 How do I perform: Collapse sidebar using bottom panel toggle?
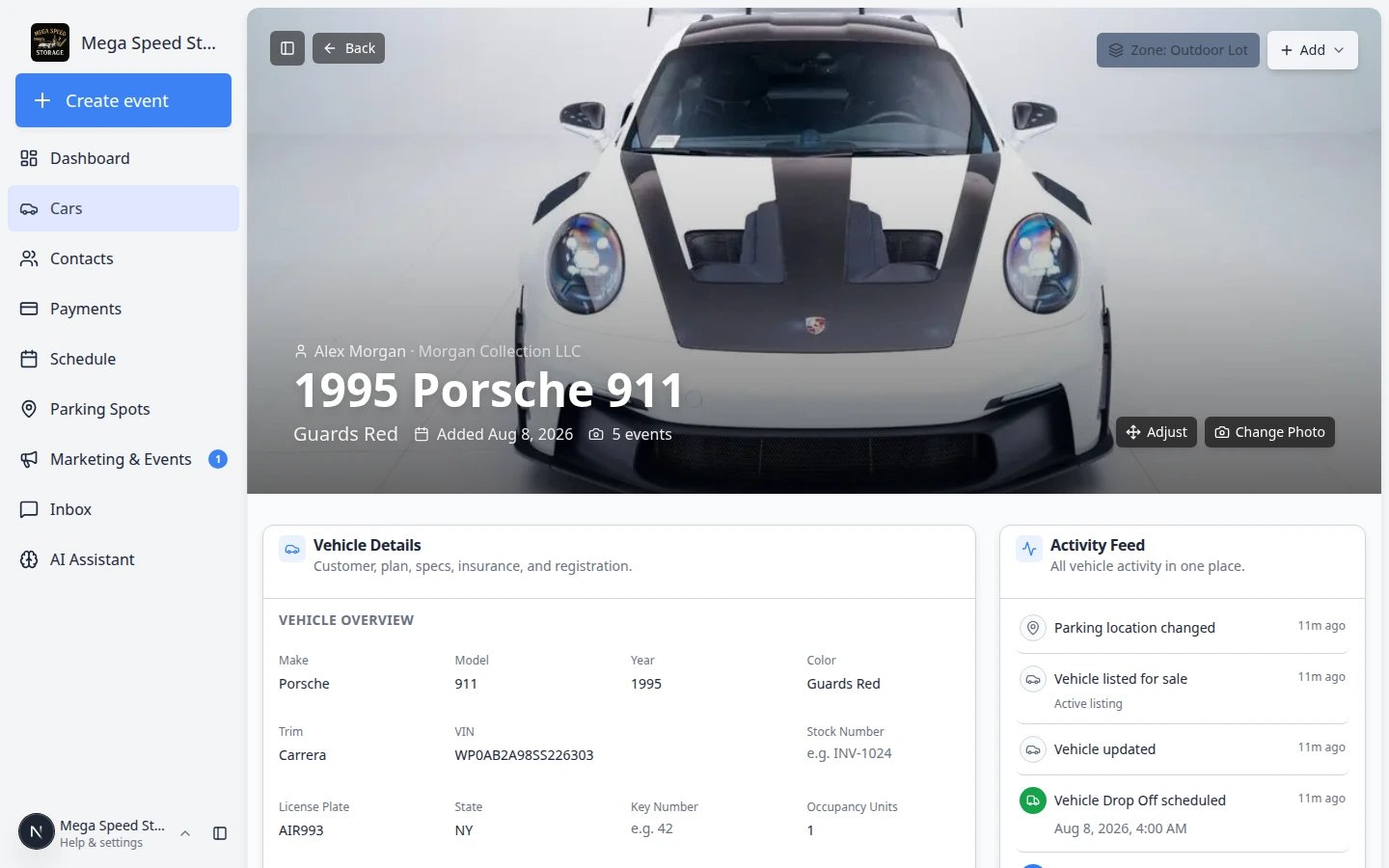[x=220, y=833]
